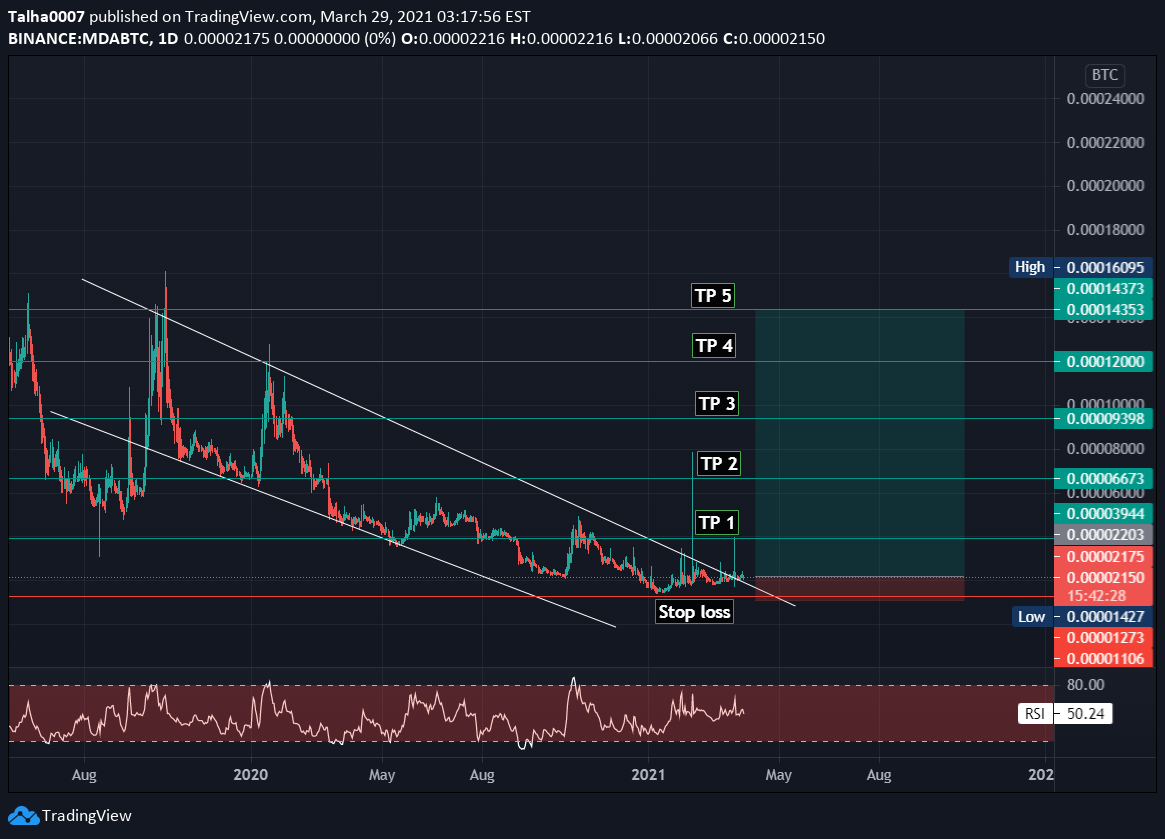The height and width of the screenshot is (839, 1165).
Task: Select the TP 1 label
Action: 716,522
